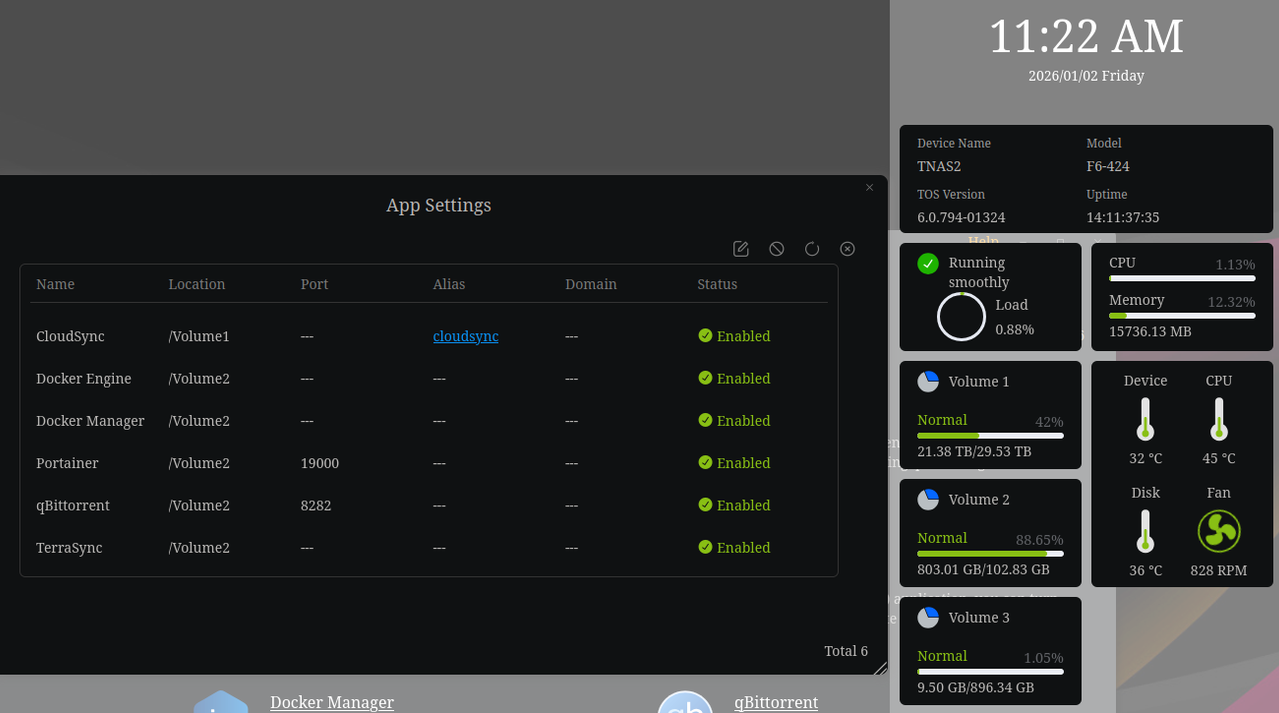
Task: Open the cloudsync alias link
Action: pyautogui.click(x=466, y=336)
